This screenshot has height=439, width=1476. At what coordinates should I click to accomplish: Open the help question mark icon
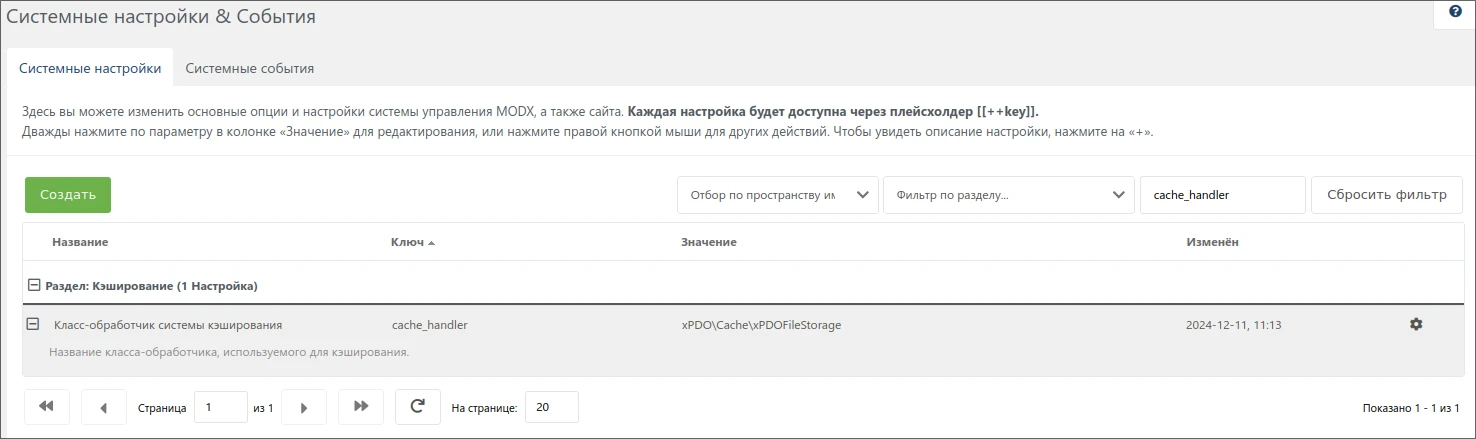[1455, 12]
